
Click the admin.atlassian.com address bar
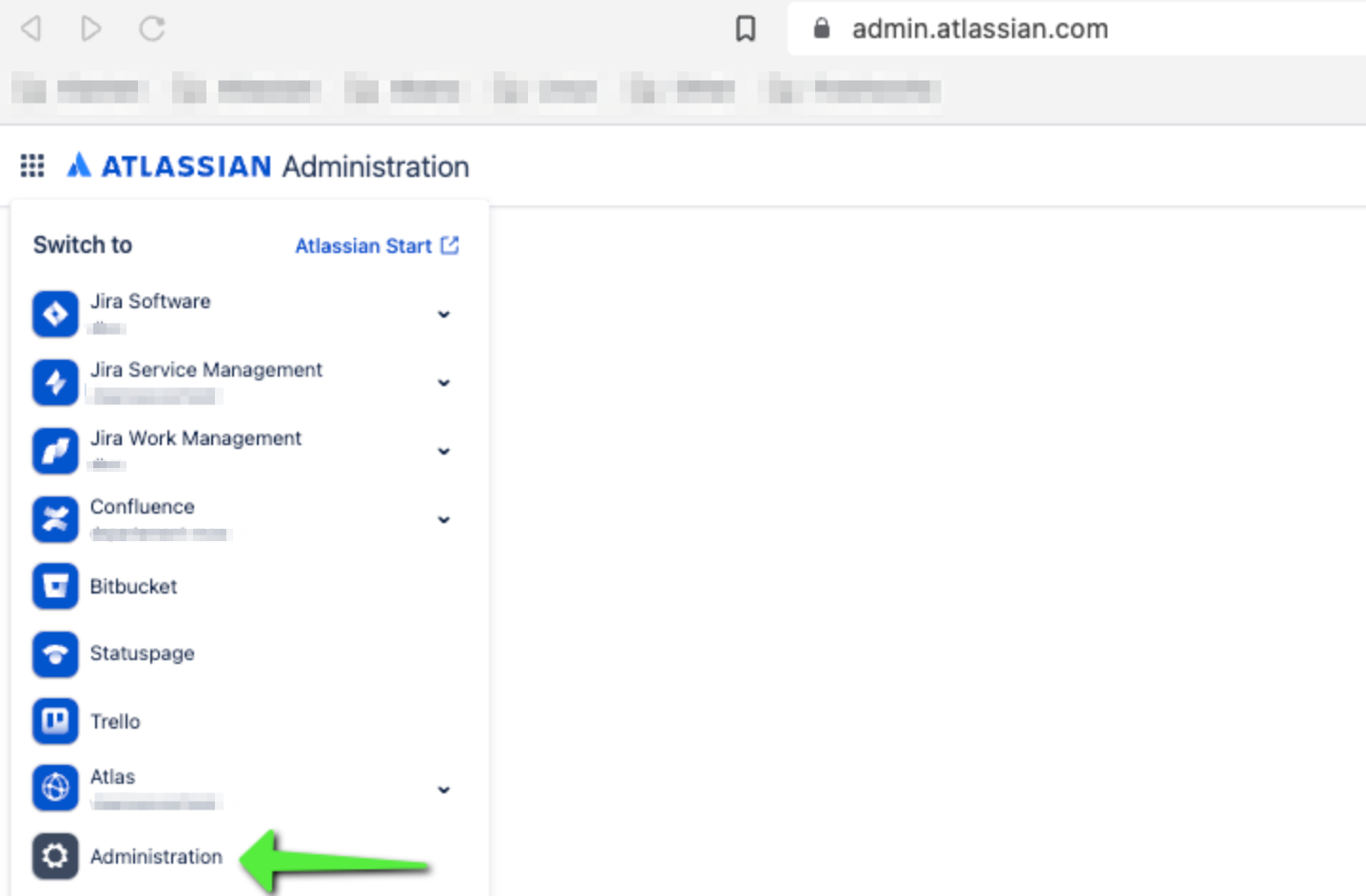pyautogui.click(x=980, y=29)
